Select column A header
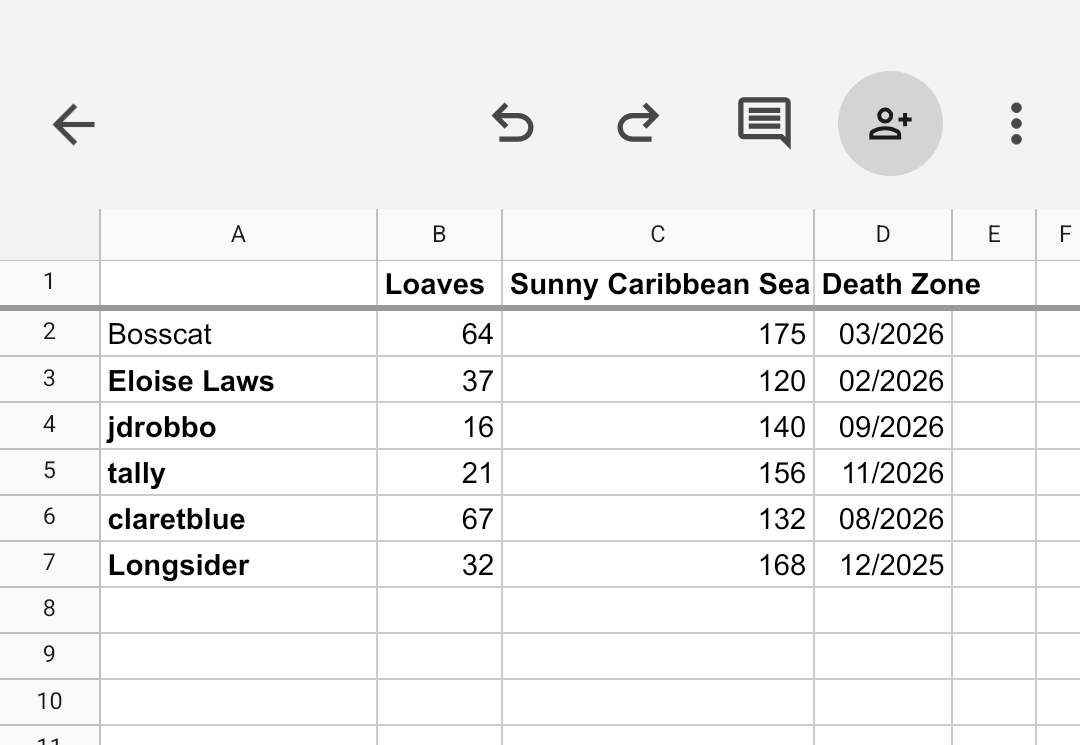 [x=238, y=235]
